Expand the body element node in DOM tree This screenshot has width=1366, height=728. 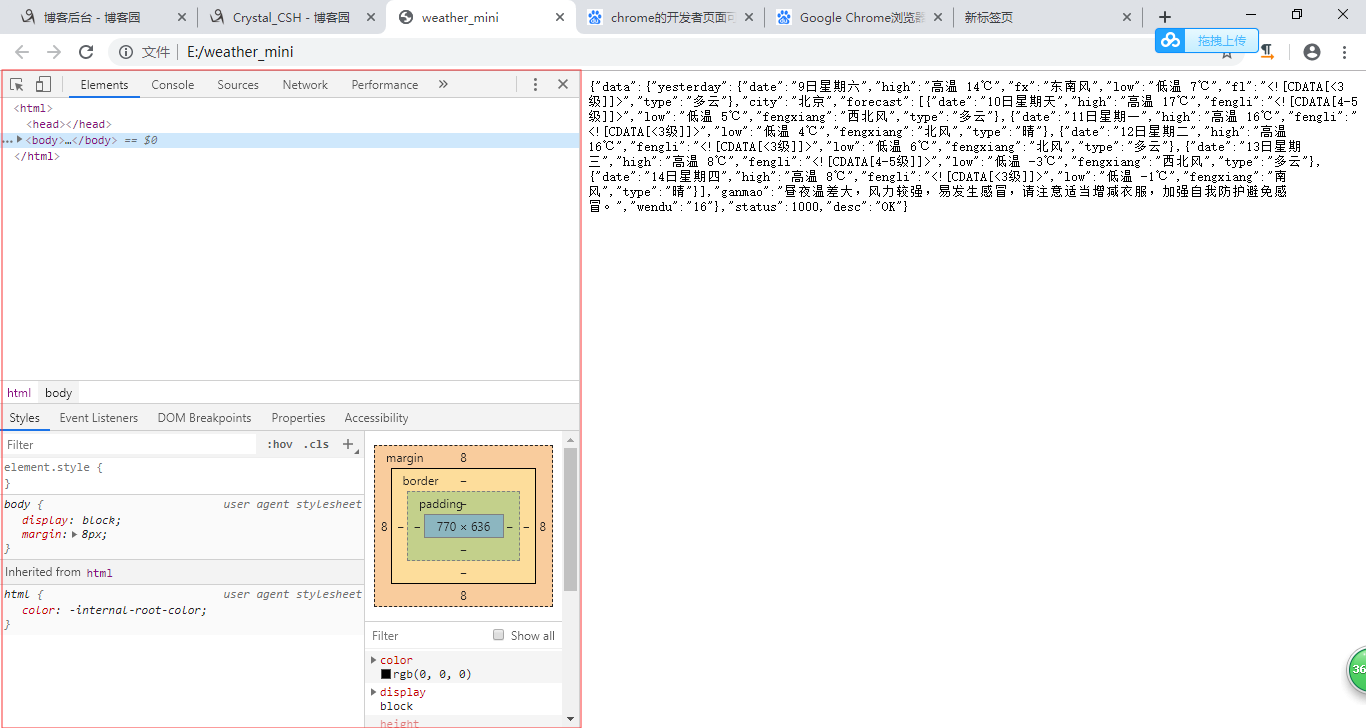coord(20,140)
